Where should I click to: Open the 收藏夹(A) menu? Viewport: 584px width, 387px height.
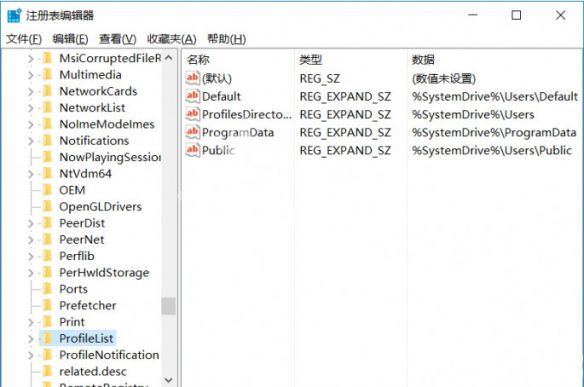[172, 39]
